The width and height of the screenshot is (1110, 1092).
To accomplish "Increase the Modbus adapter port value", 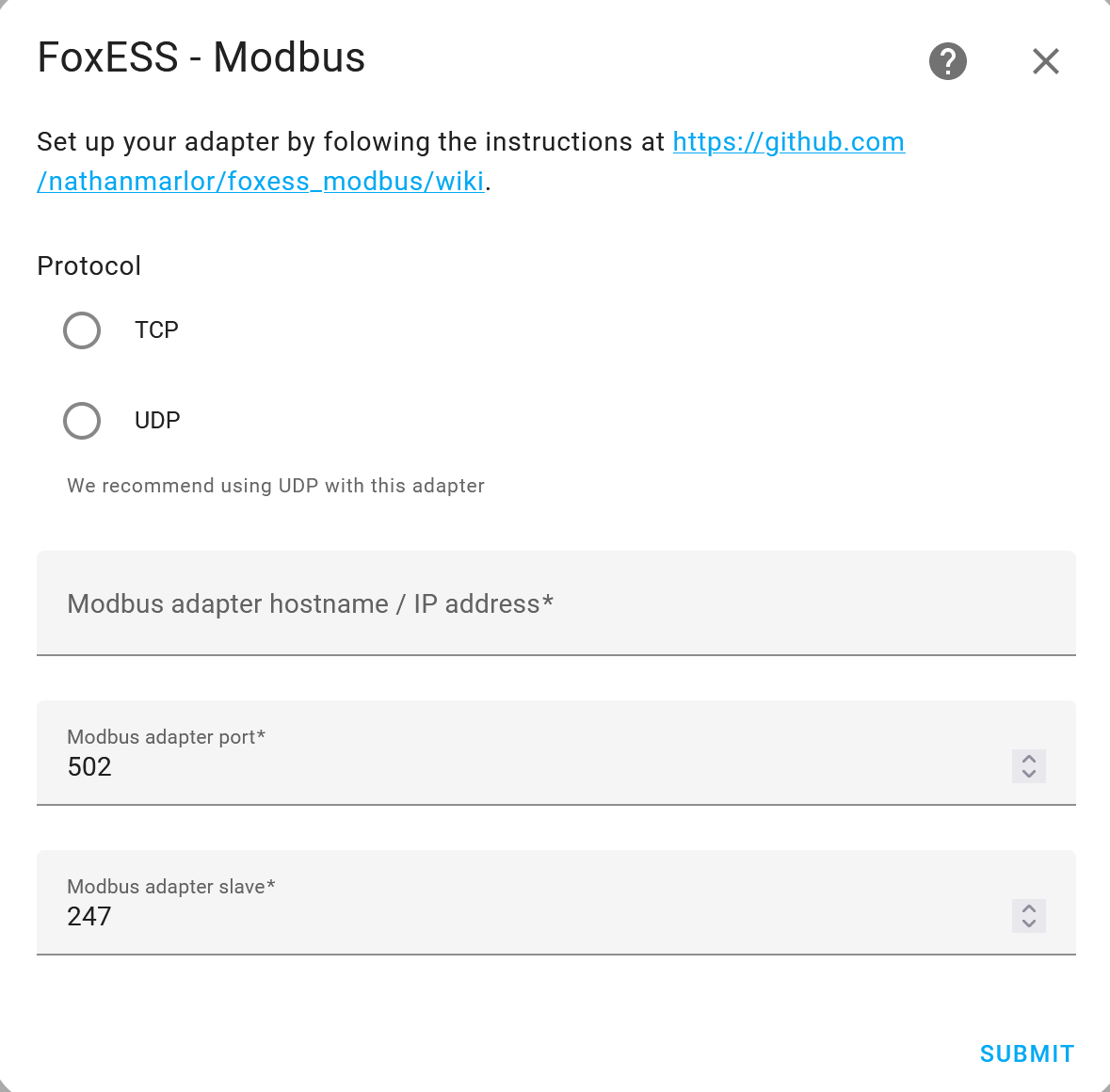I will (x=1028, y=760).
